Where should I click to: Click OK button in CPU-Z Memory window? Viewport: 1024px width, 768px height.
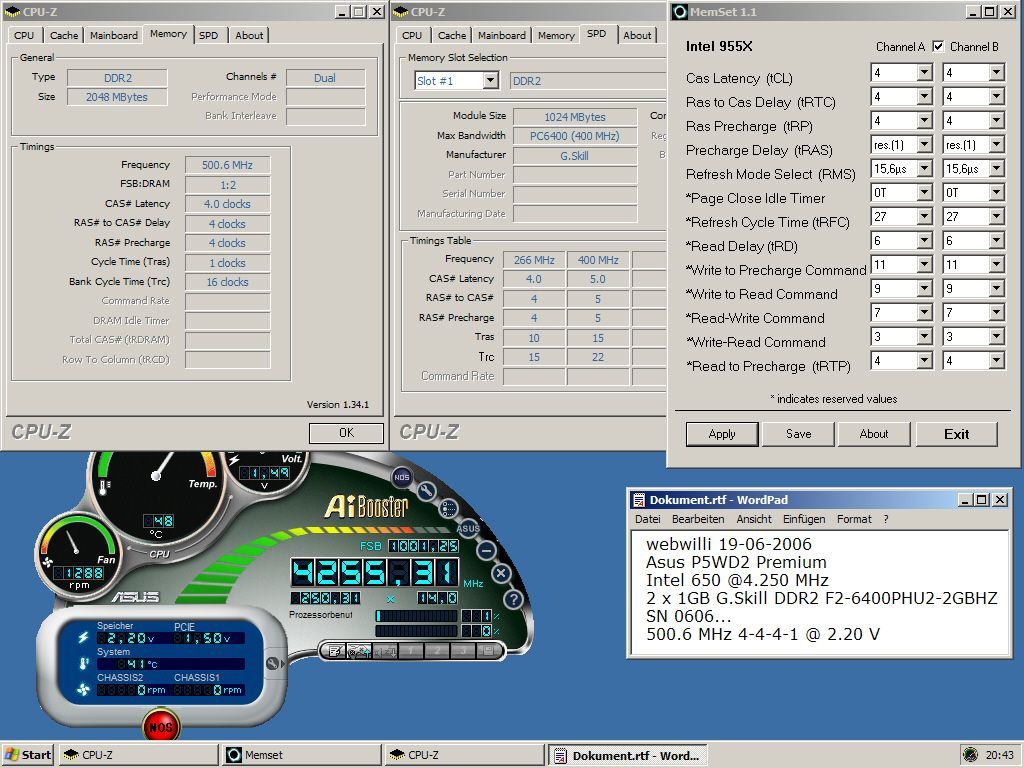(x=346, y=433)
